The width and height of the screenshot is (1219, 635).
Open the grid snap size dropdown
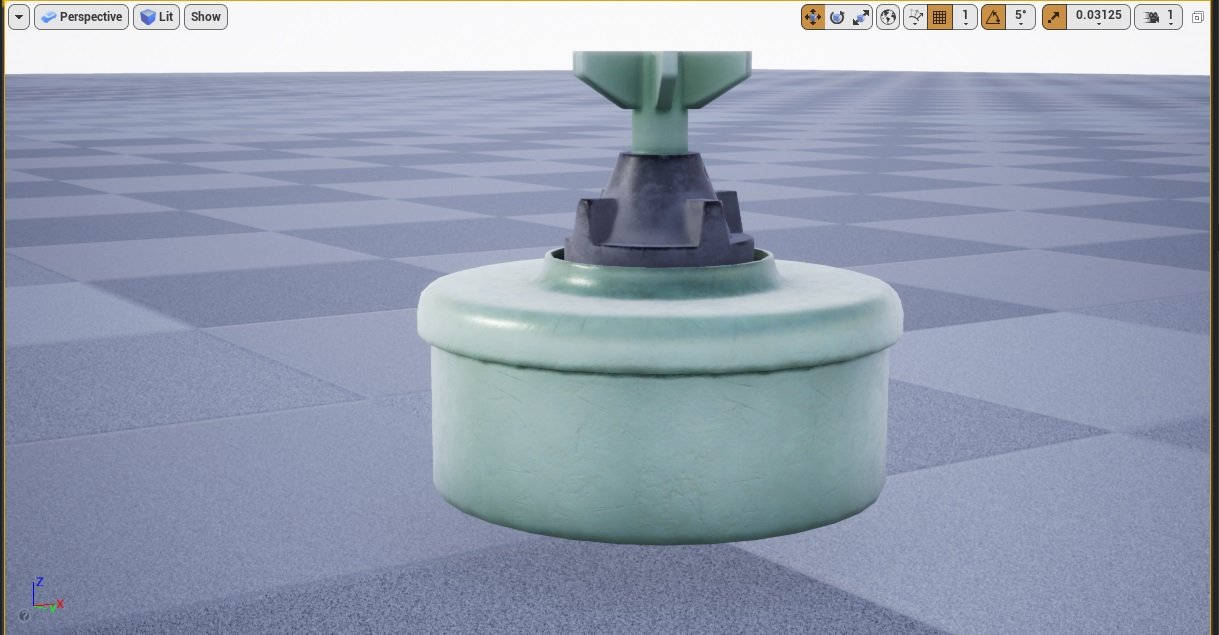point(965,17)
